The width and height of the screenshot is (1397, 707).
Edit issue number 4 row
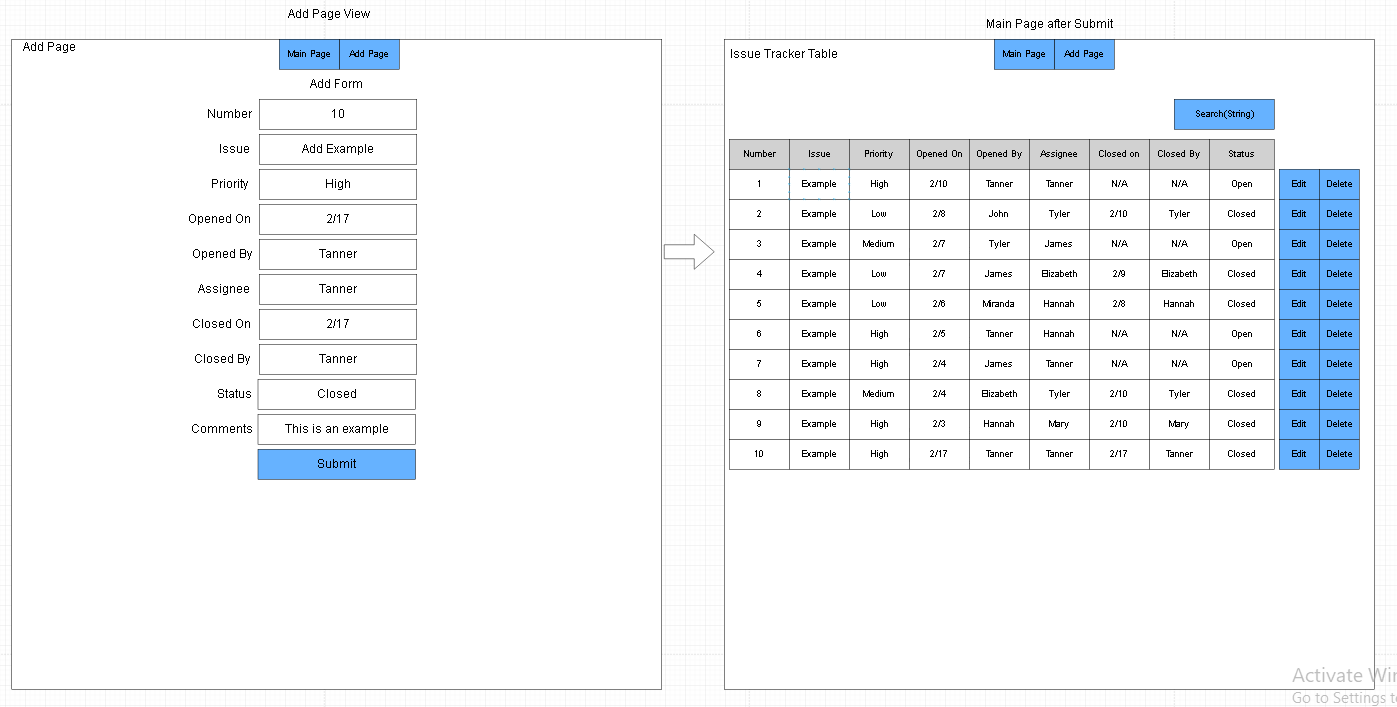1299,274
